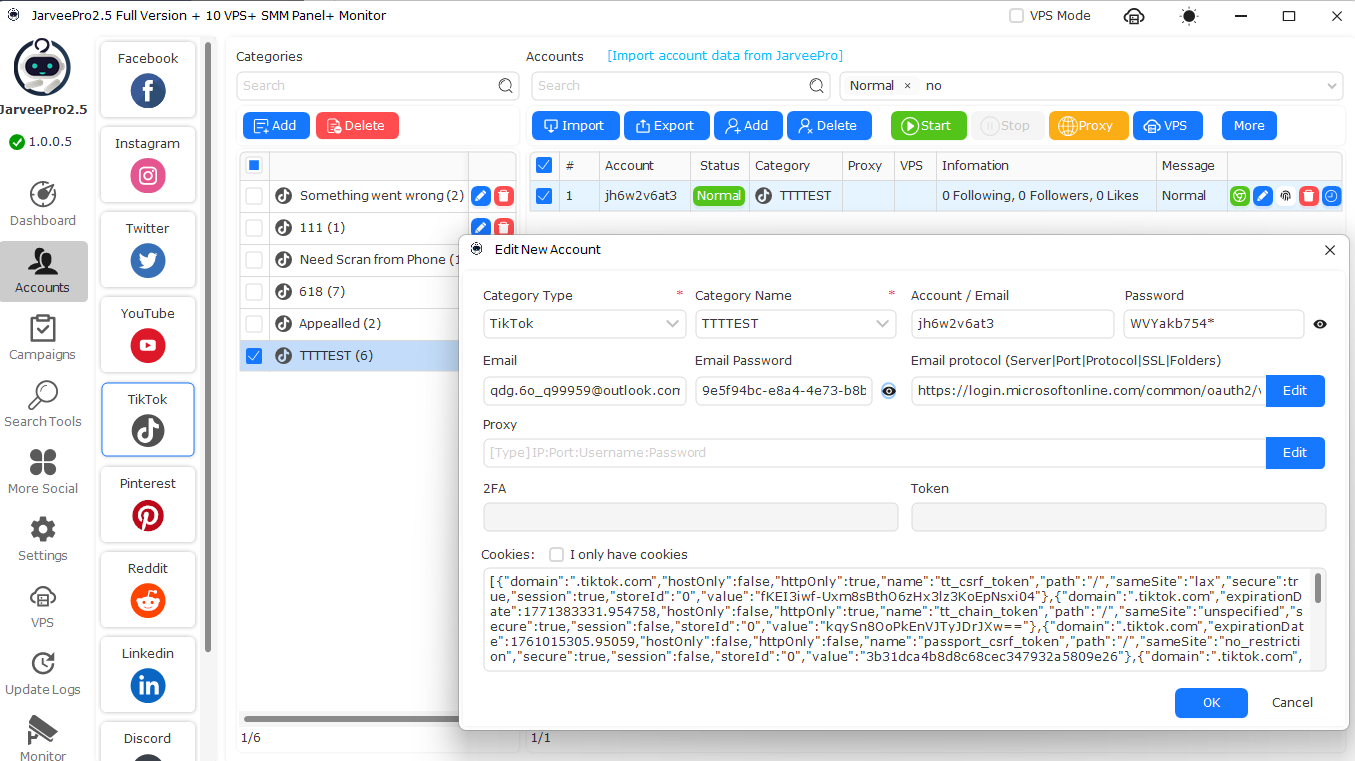
Task: Open More Social in left navigation
Action: click(x=43, y=471)
